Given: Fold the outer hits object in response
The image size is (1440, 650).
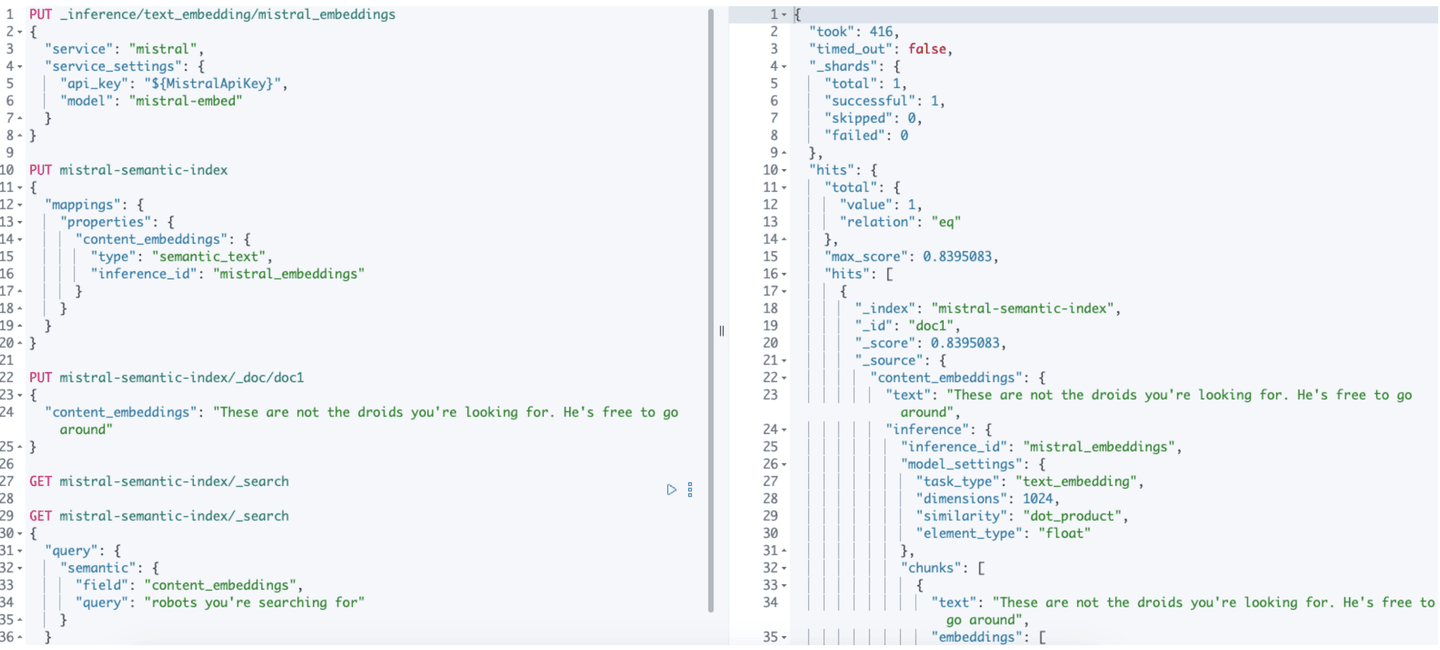Looking at the screenshot, I should (786, 170).
